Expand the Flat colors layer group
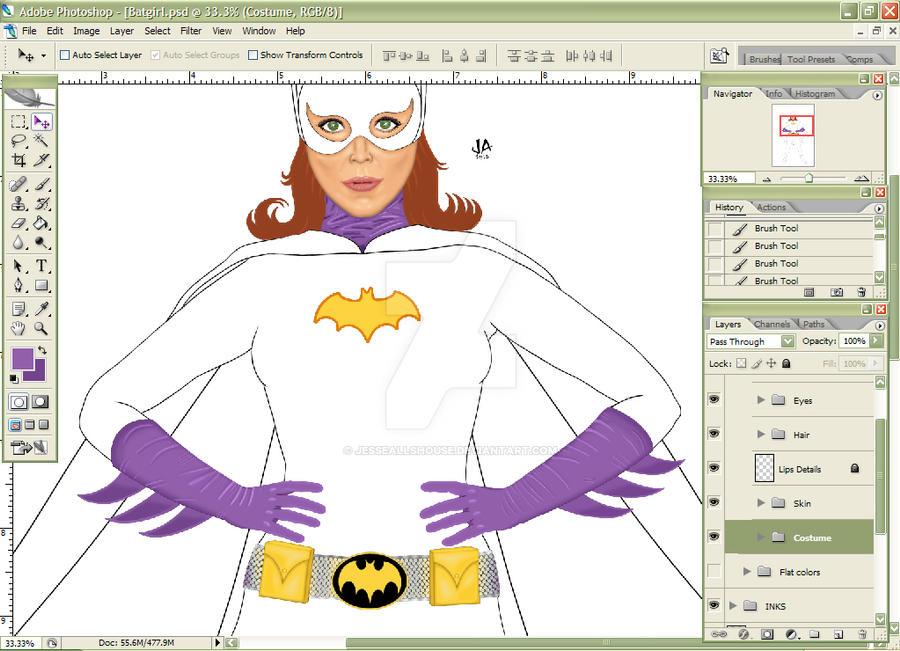900x651 pixels. tap(747, 571)
